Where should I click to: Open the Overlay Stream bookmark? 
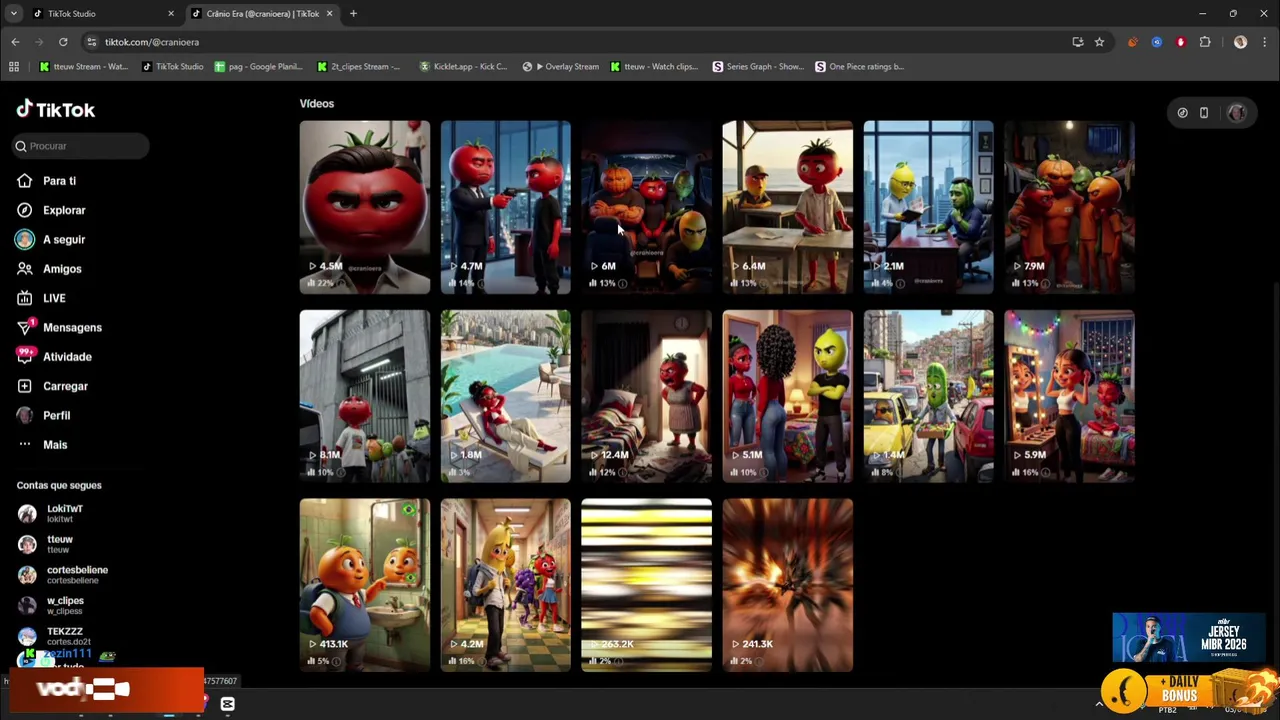point(561,67)
